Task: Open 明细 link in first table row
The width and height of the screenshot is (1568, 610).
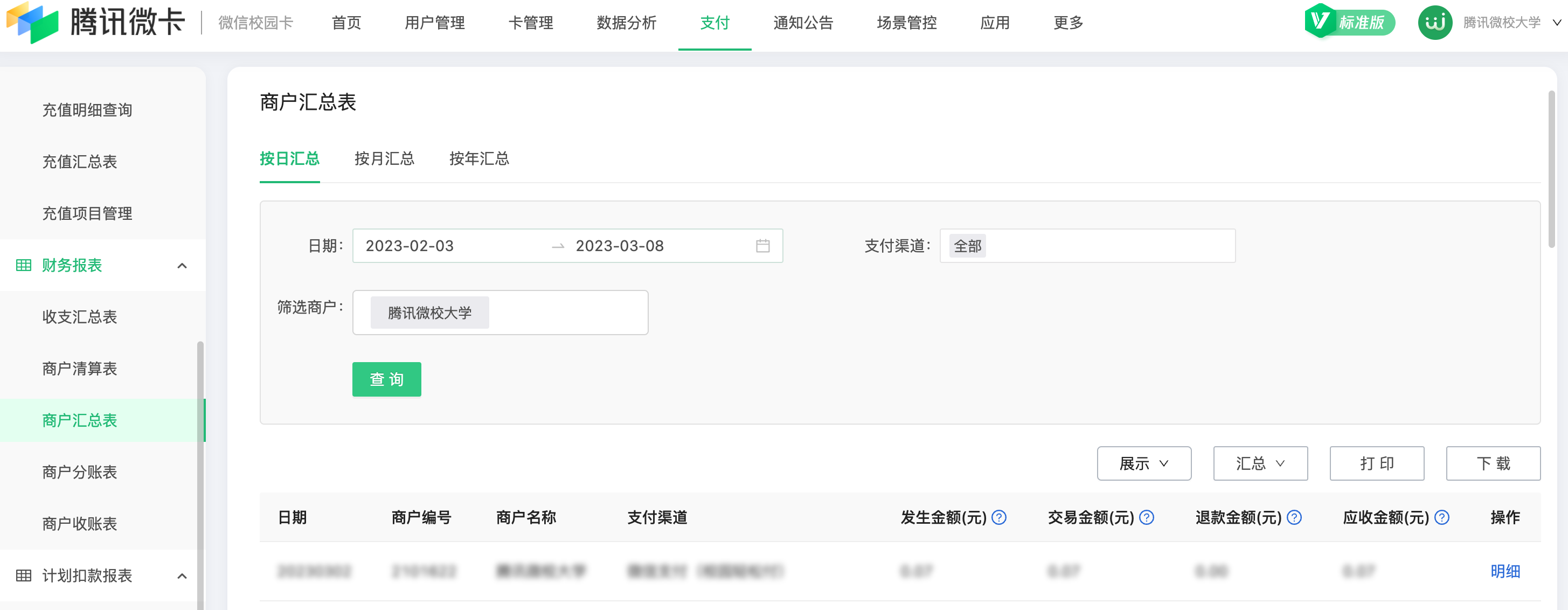Action: click(1505, 572)
